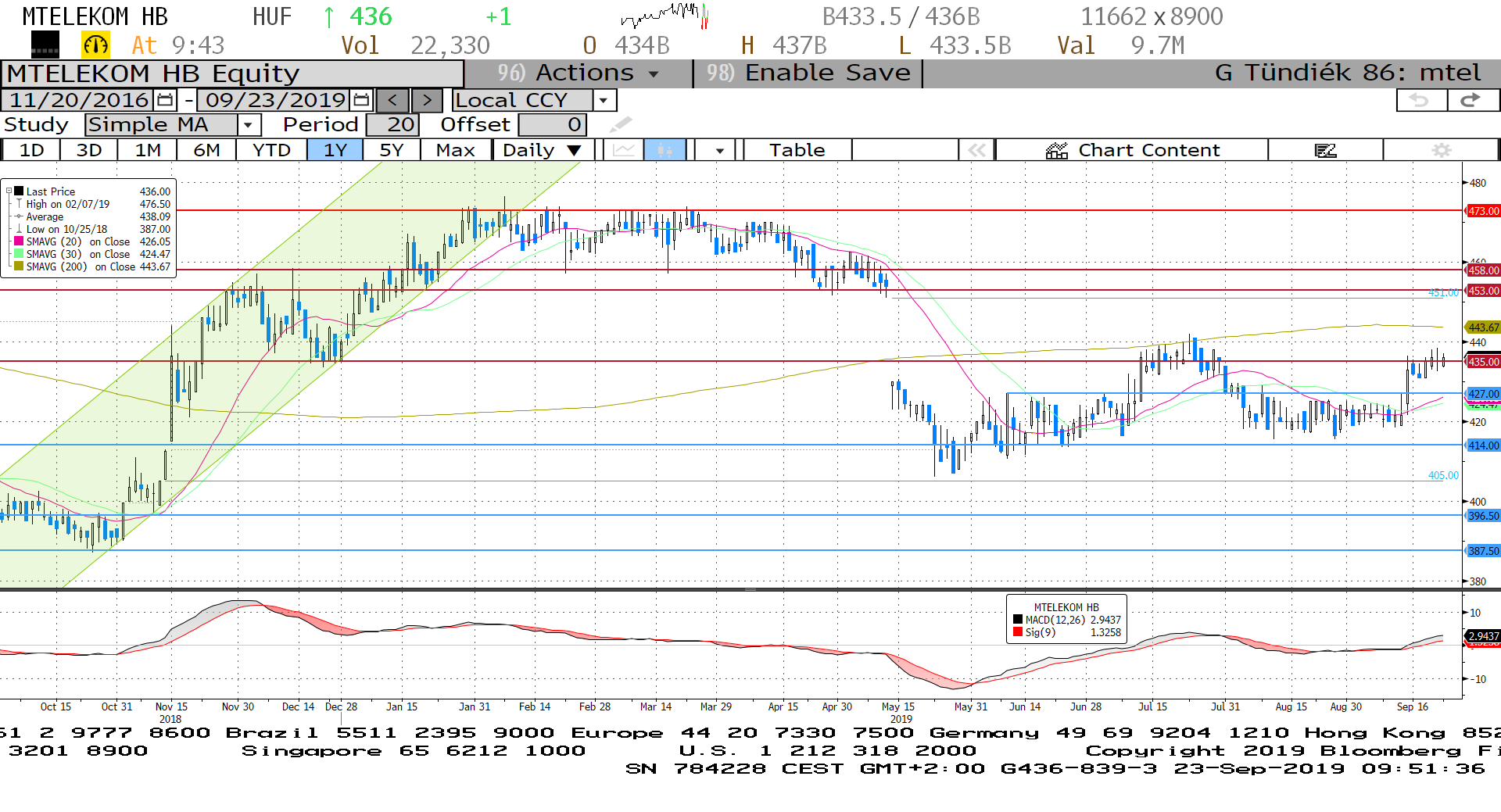Screen dimensions: 1501x812
Task: Open the end date calendar picker
Action: coord(361,100)
